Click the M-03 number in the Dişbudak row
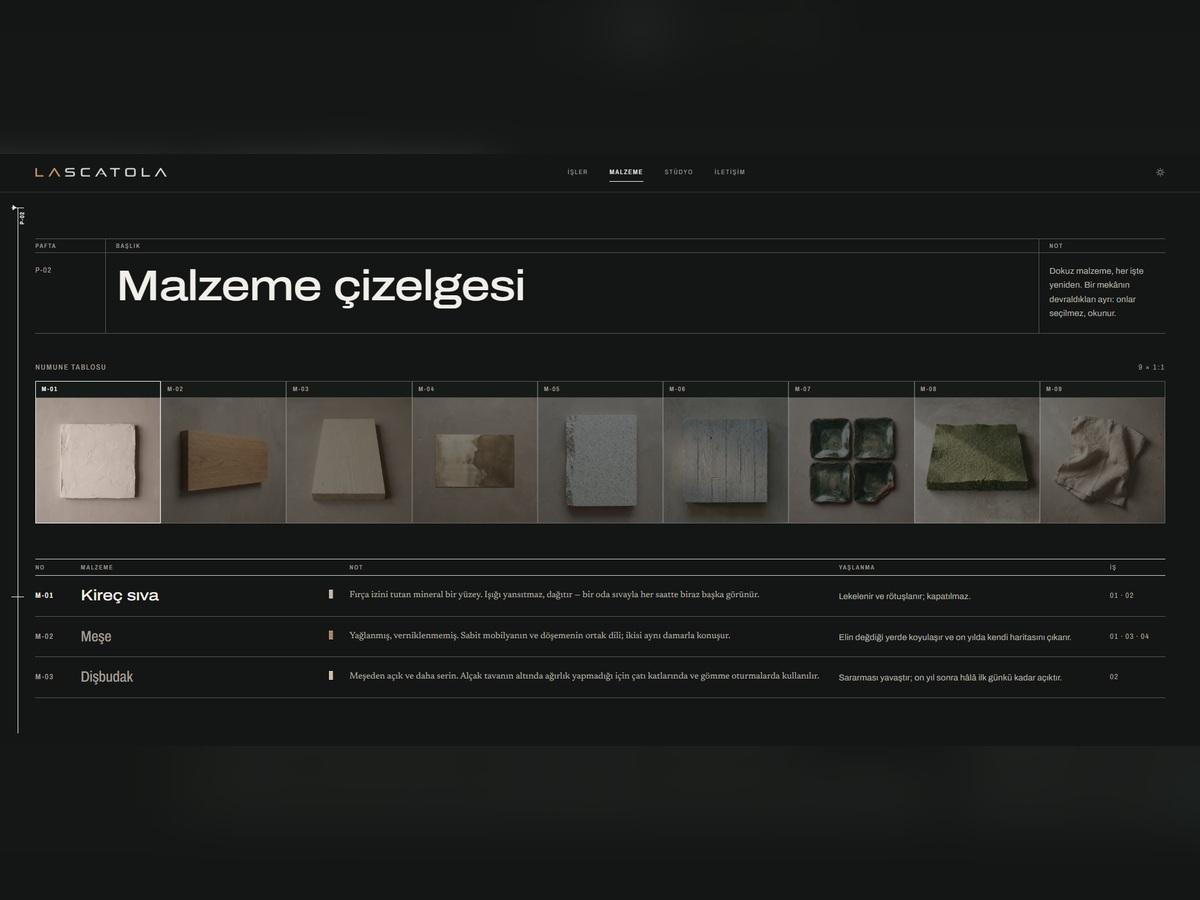Image resolution: width=1200 pixels, height=900 pixels. click(x=44, y=677)
